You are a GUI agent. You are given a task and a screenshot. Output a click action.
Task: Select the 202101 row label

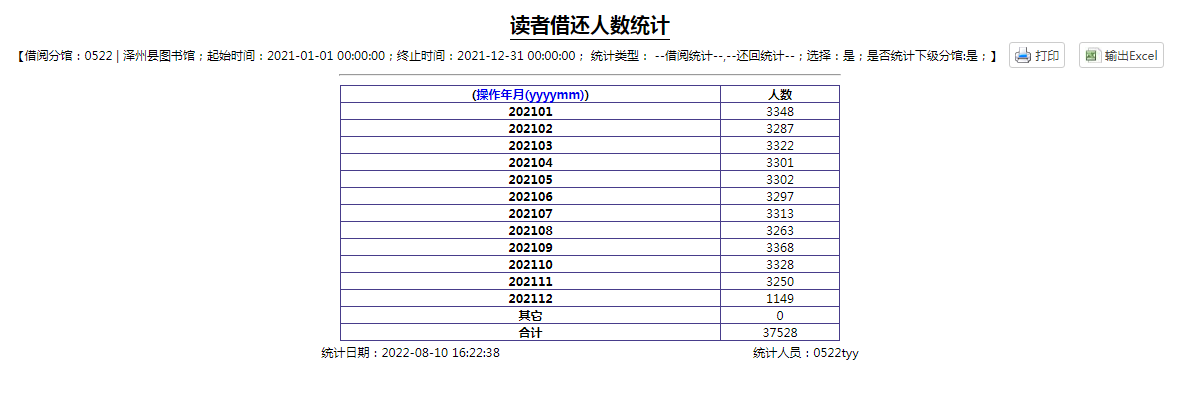(530, 112)
